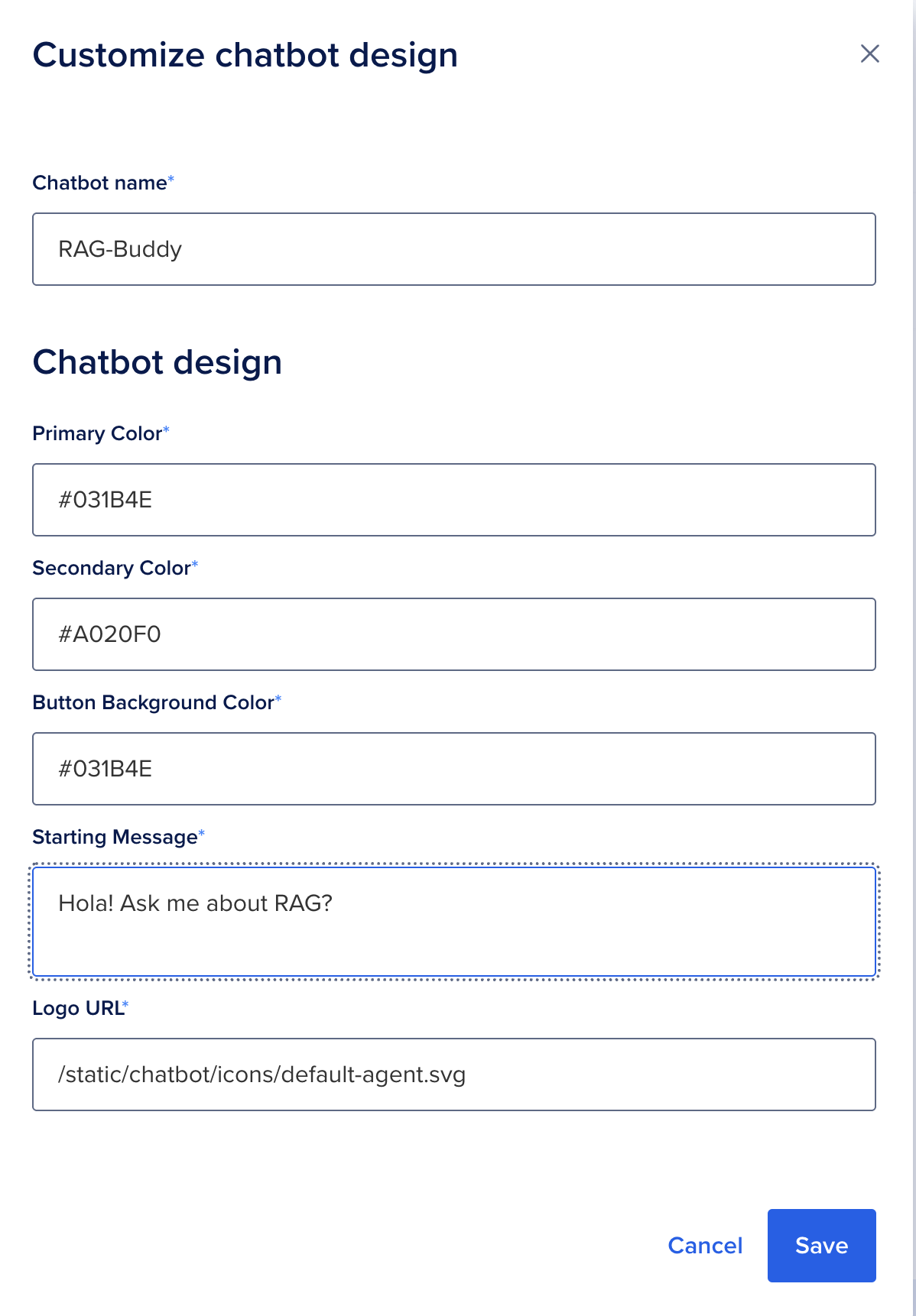Focus the Logo URL input field
The width and height of the screenshot is (916, 1316).
tap(453, 1075)
